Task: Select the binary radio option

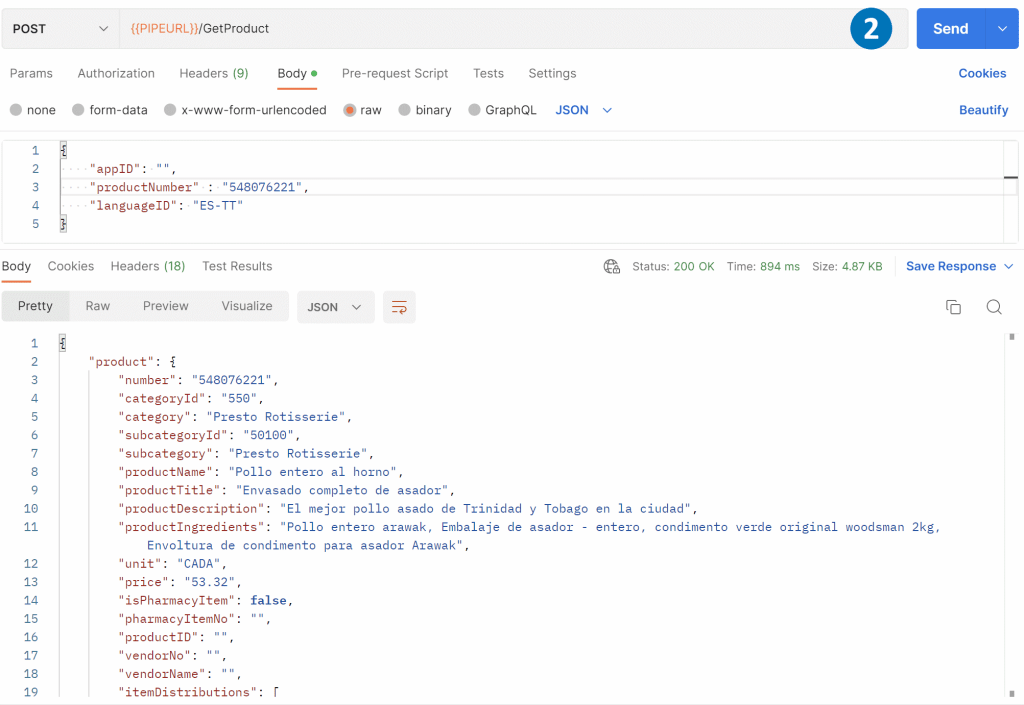Action: coord(404,110)
